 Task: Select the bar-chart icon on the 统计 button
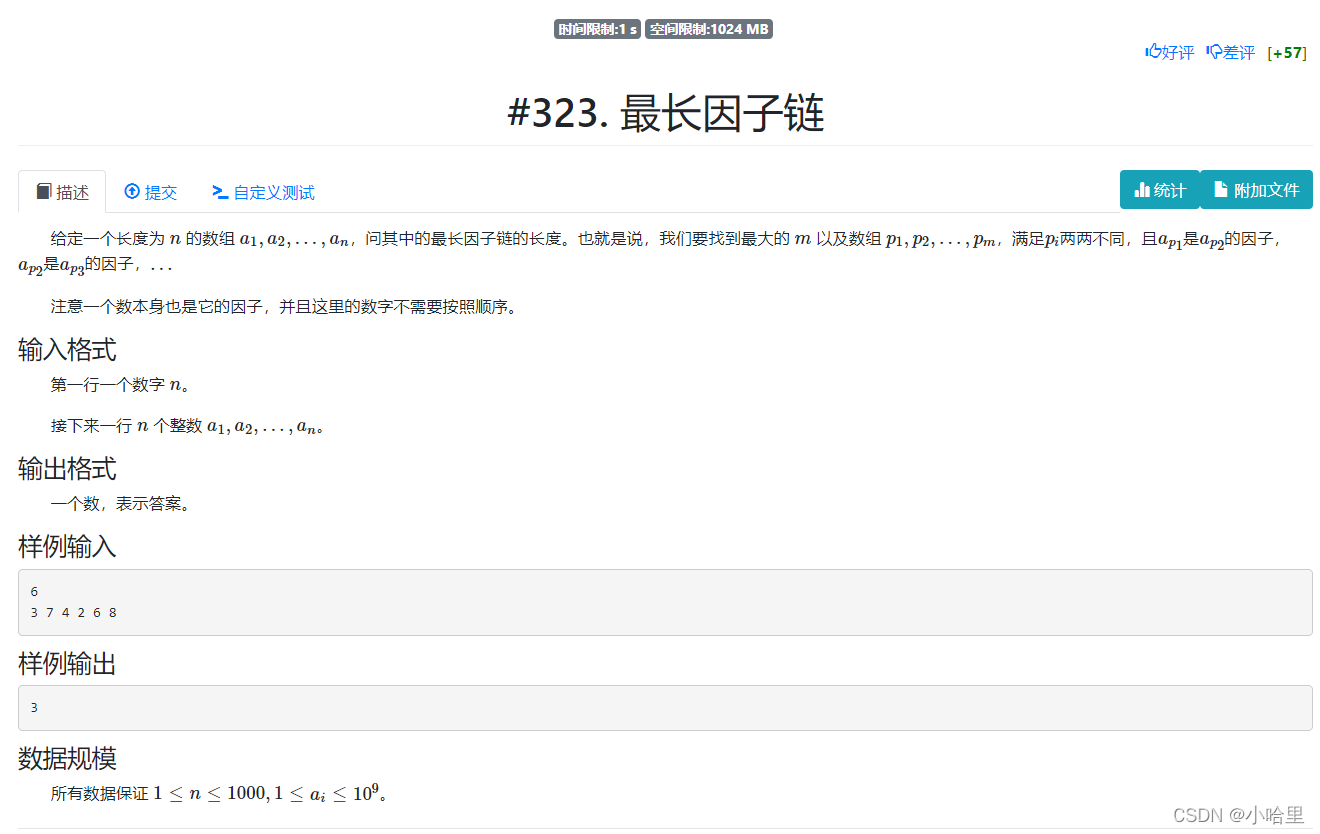point(1143,189)
